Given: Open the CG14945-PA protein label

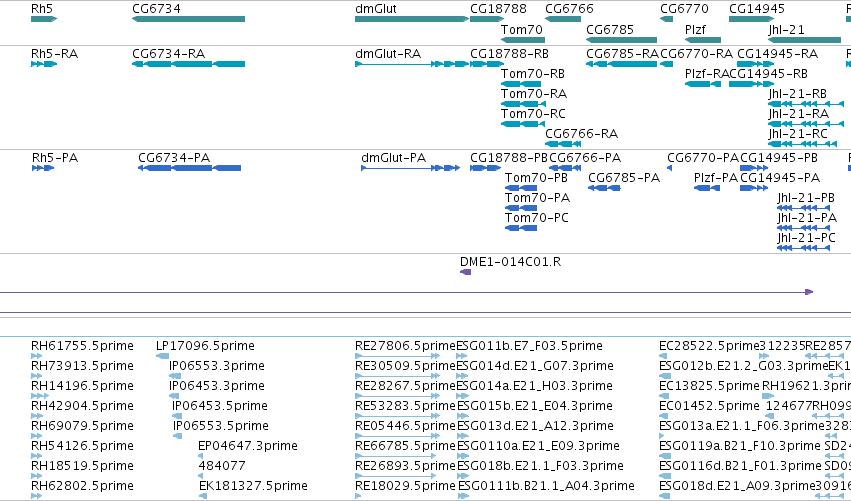Looking at the screenshot, I should click(x=780, y=178).
